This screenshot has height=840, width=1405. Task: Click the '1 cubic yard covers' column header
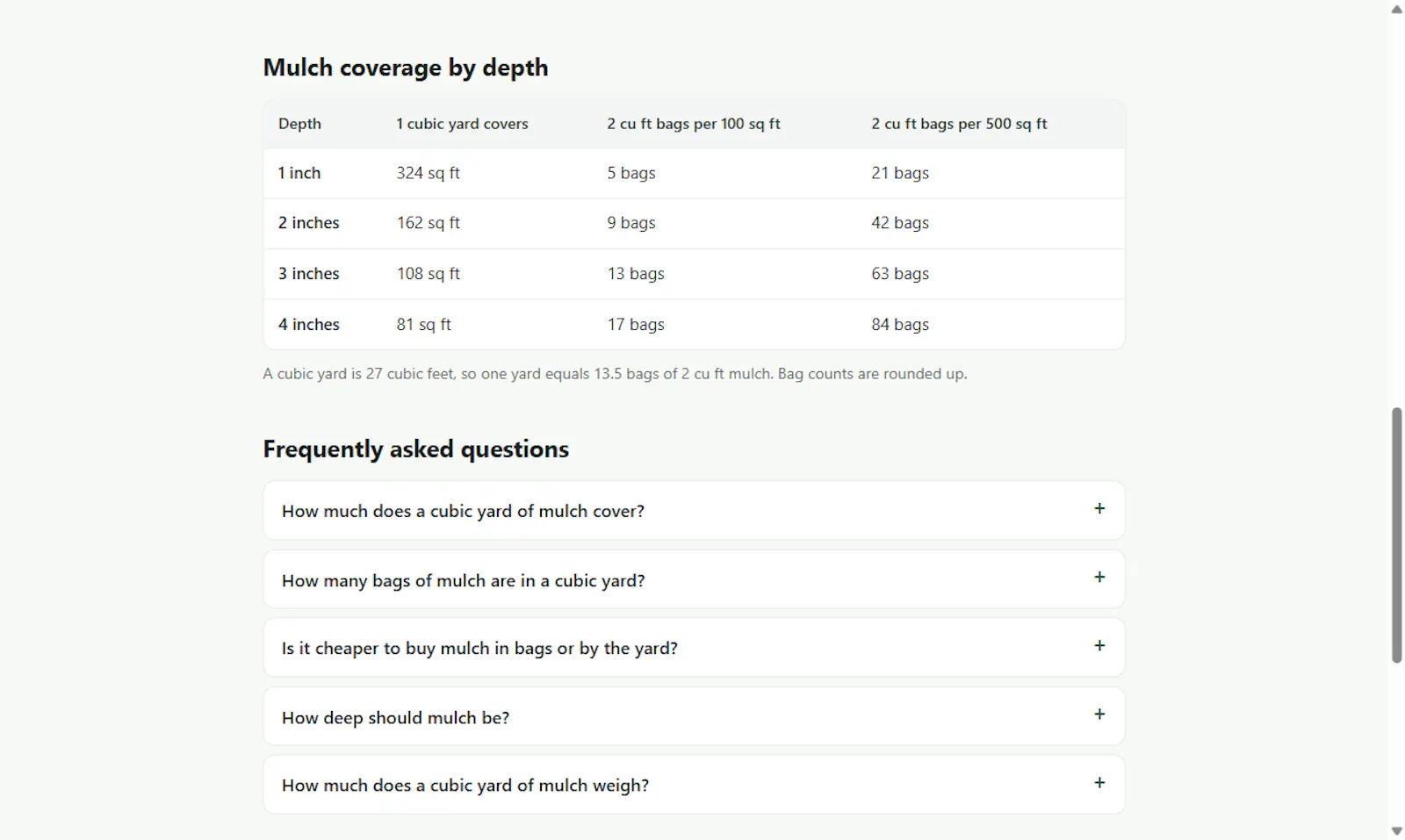(462, 124)
